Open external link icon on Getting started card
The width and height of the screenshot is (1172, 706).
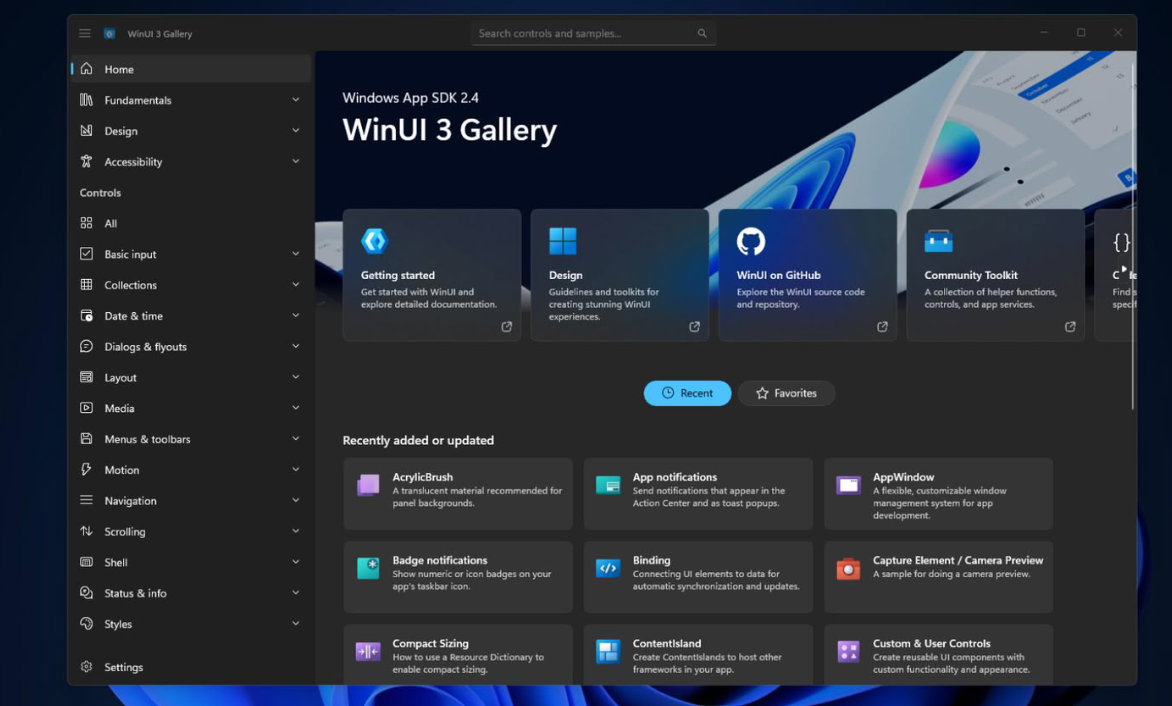(x=507, y=326)
